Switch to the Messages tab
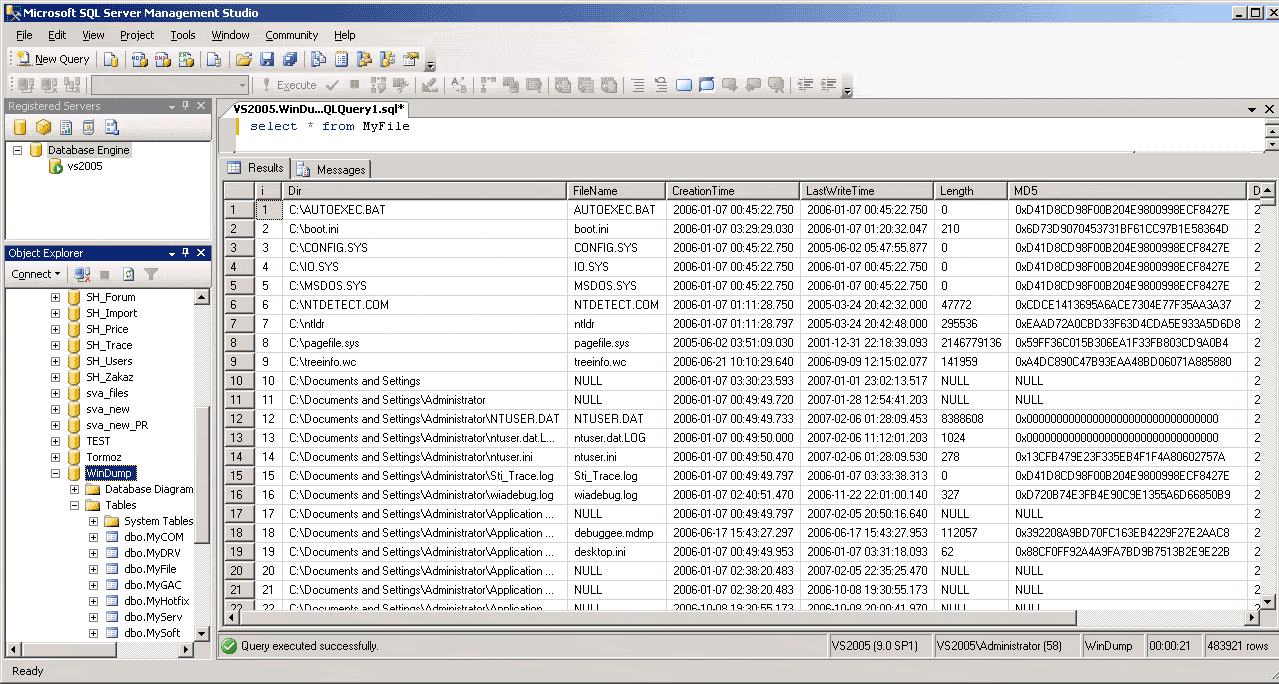The width and height of the screenshot is (1279, 684). click(332, 169)
